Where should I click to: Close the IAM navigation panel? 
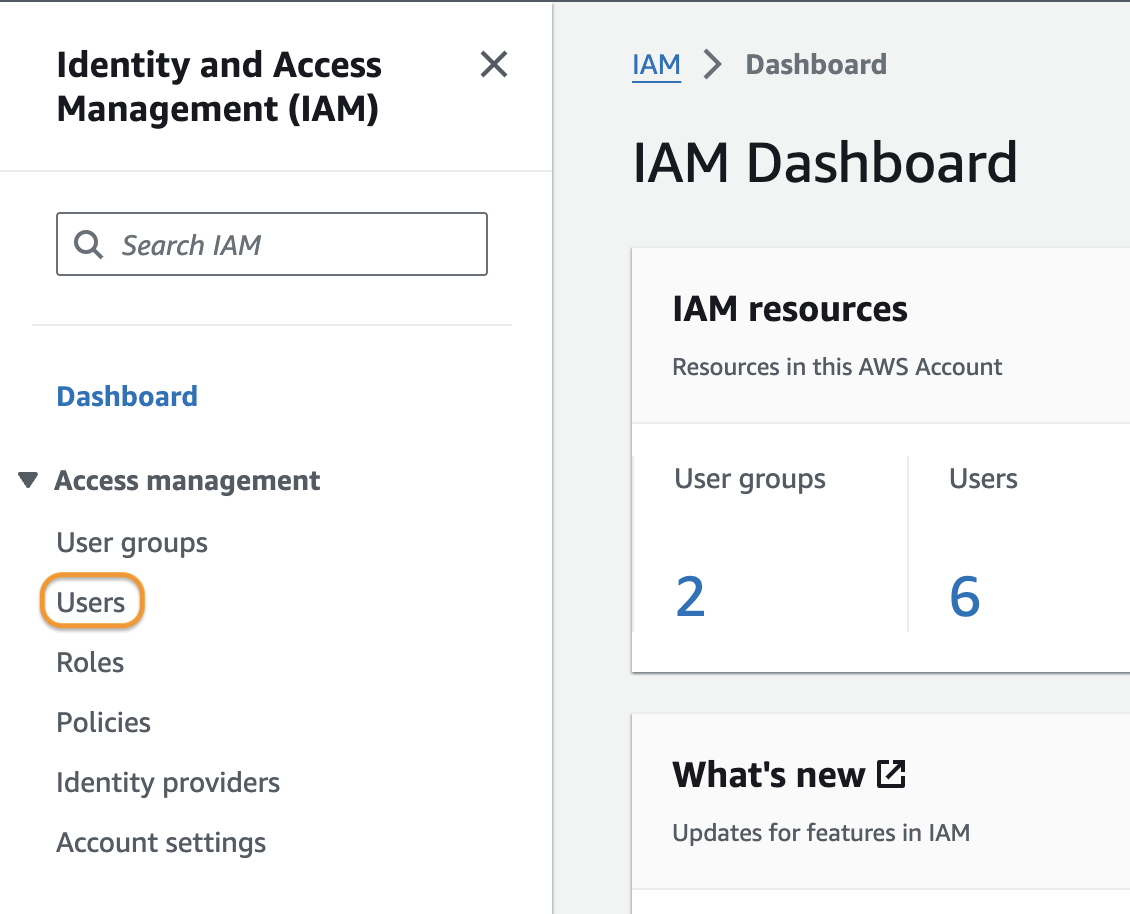(494, 66)
